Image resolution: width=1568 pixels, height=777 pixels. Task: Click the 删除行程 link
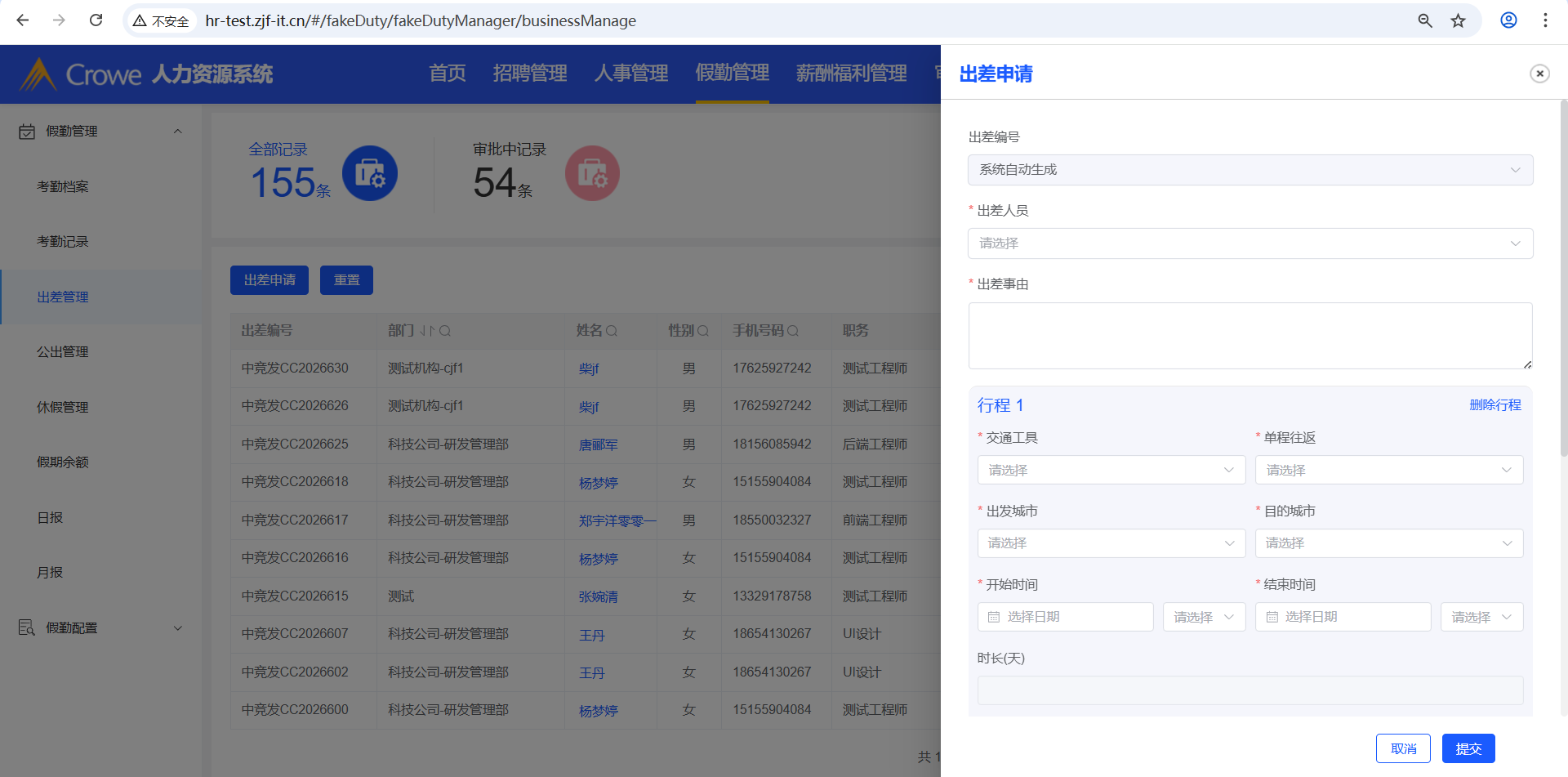[x=1494, y=405]
